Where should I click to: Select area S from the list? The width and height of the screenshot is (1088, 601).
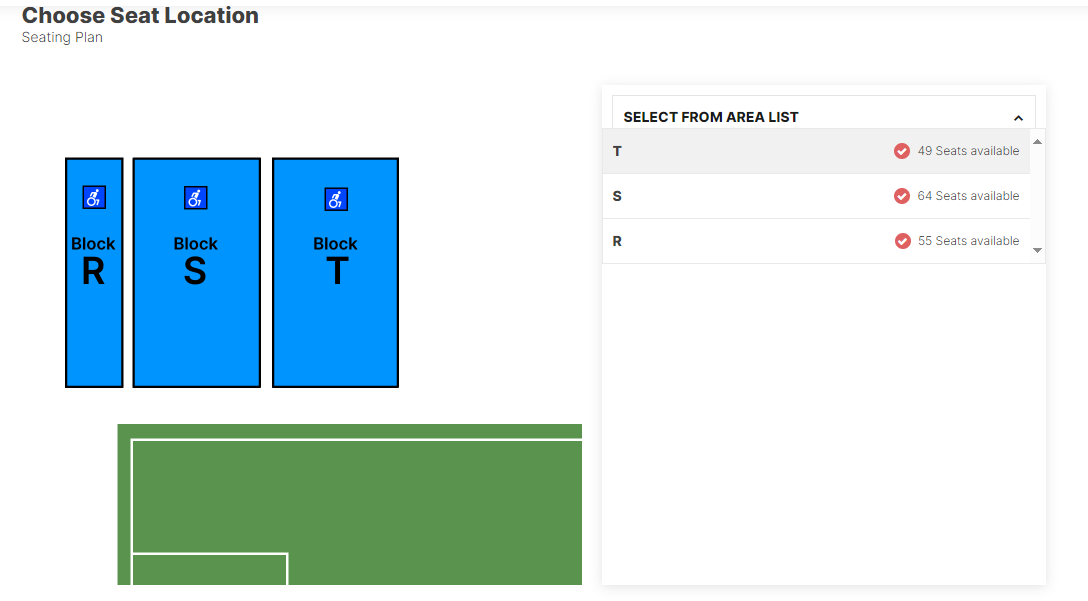pos(816,196)
